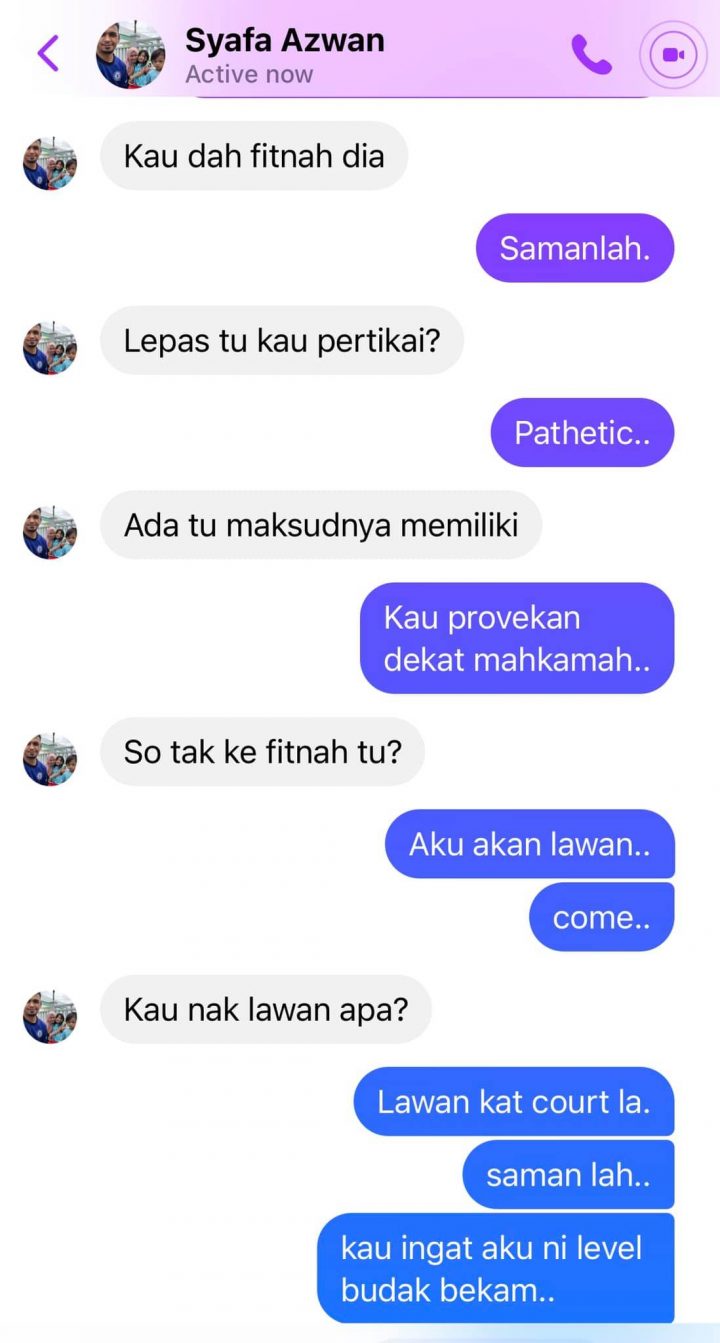Viewport: 720px width, 1343px height.
Task: Select the 'saman lah..' message bubble
Action: point(568,1174)
